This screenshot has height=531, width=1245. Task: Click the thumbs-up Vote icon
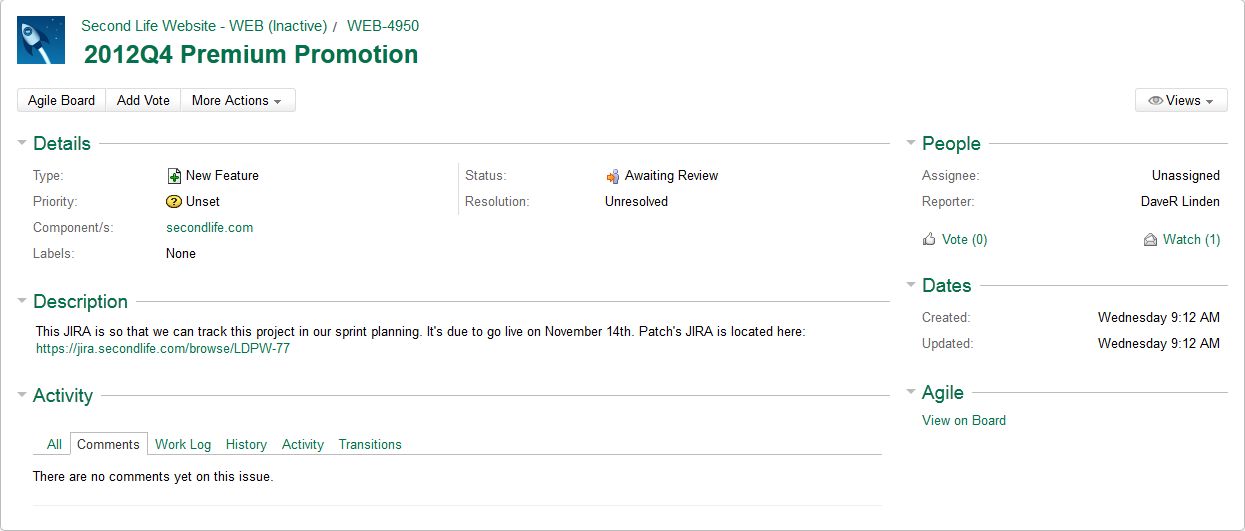[x=929, y=240]
